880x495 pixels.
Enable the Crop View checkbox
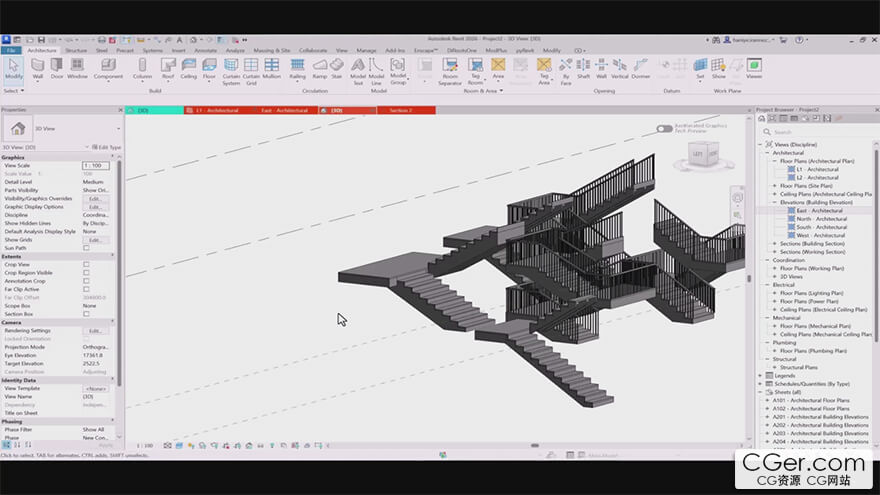(x=86, y=264)
